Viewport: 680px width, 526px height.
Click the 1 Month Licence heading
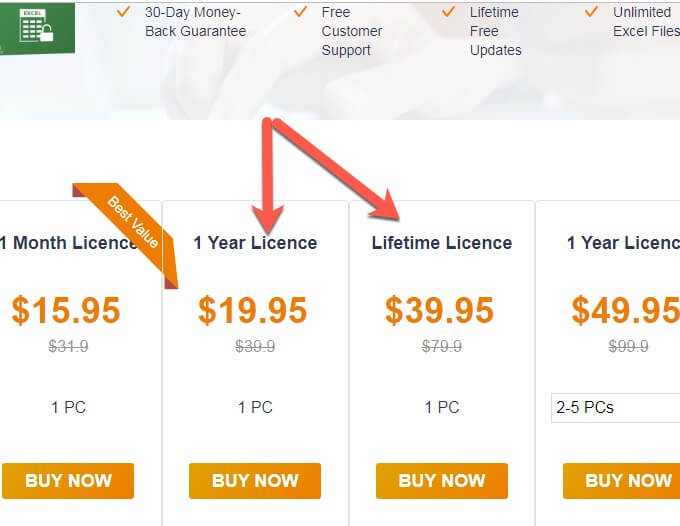68,243
